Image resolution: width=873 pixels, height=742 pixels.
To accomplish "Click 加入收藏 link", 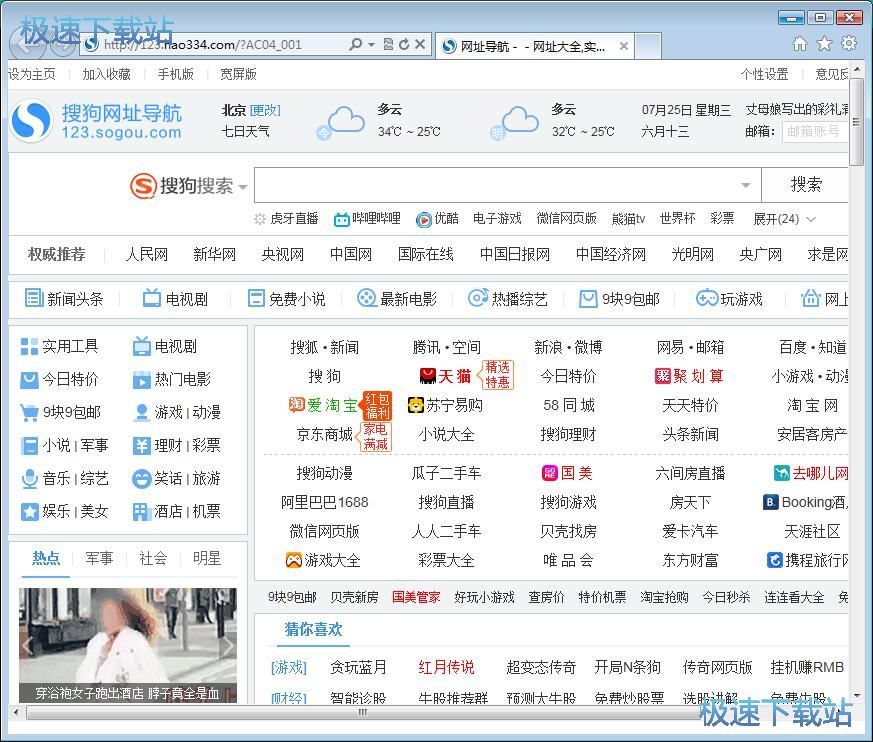I will [x=106, y=74].
